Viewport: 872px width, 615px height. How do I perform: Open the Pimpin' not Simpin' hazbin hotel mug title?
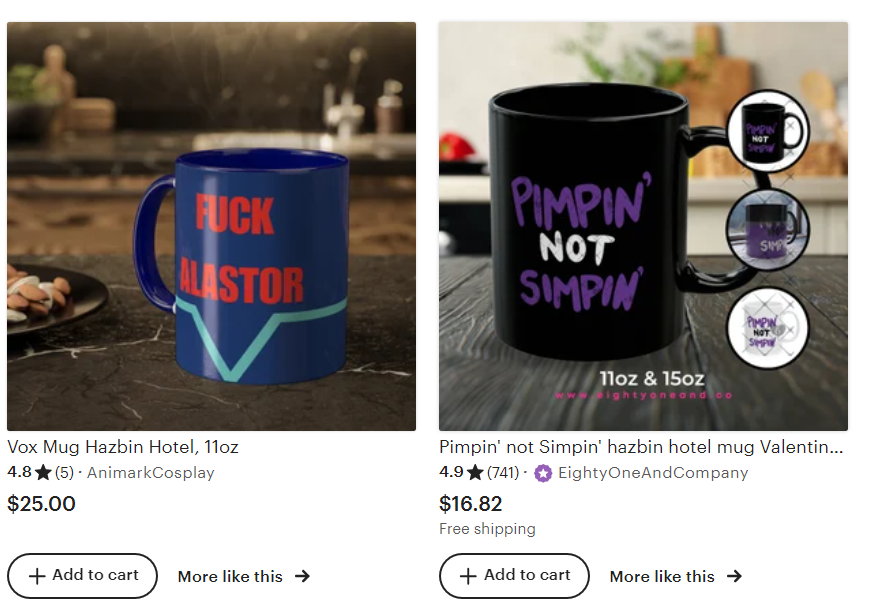[x=641, y=447]
